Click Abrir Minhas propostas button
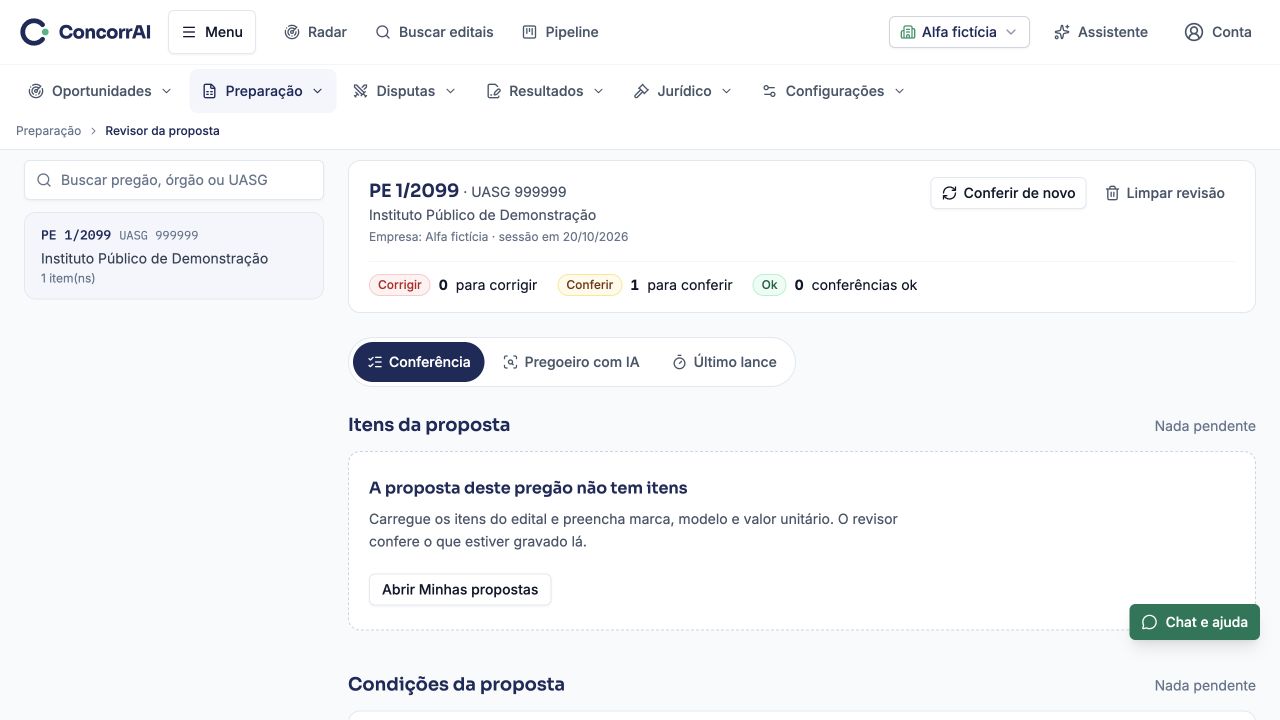The width and height of the screenshot is (1280, 720). coord(460,590)
